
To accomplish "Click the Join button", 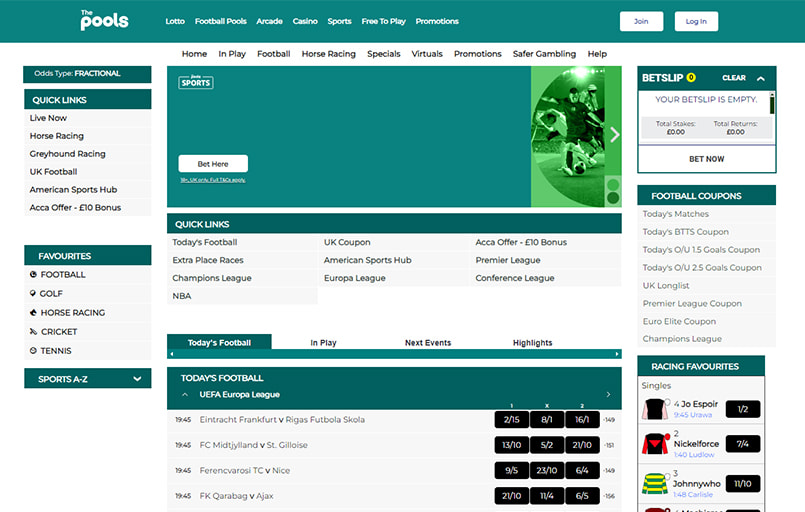I will [x=641, y=21].
